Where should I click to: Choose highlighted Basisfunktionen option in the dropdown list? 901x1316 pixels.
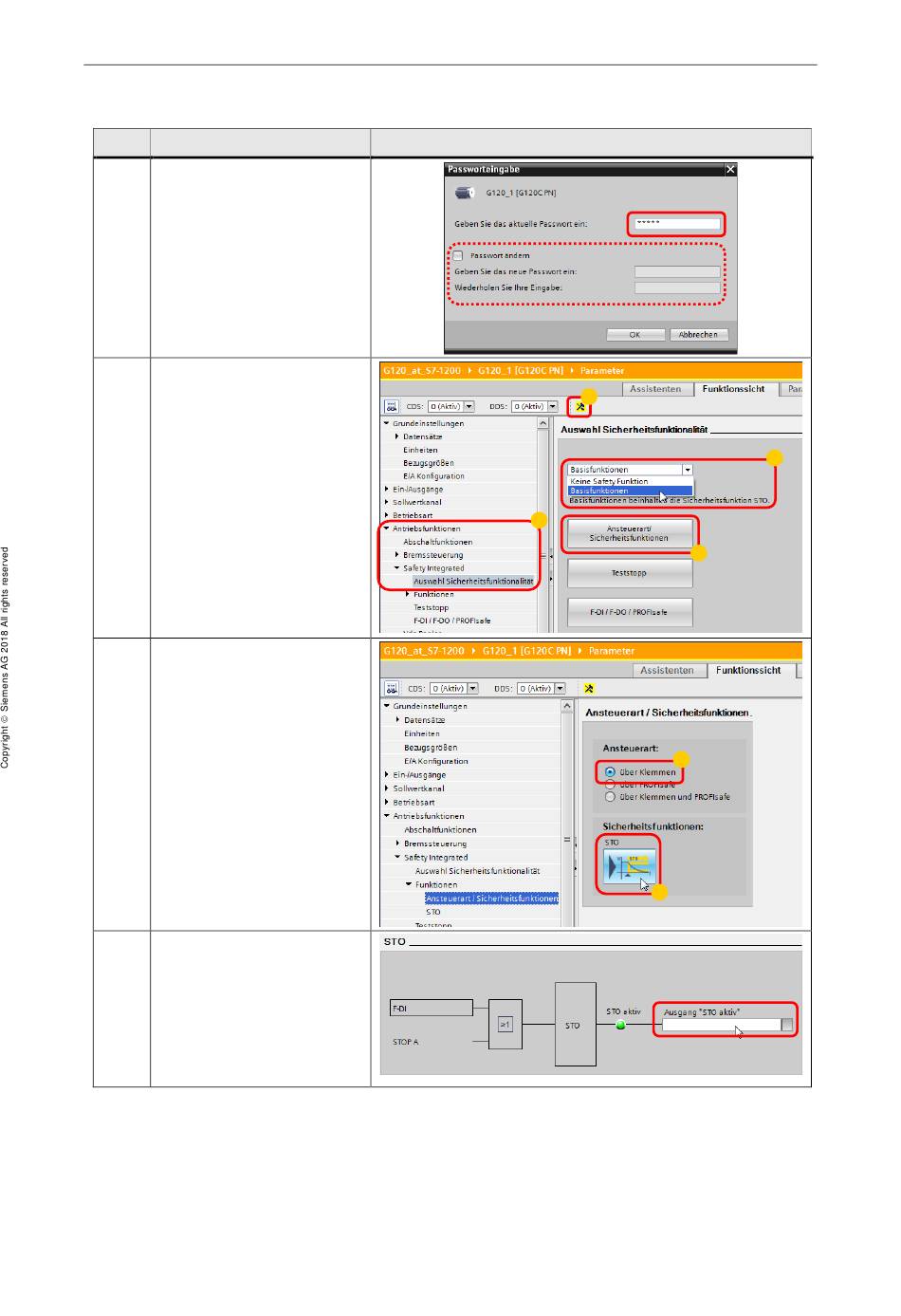coord(630,491)
